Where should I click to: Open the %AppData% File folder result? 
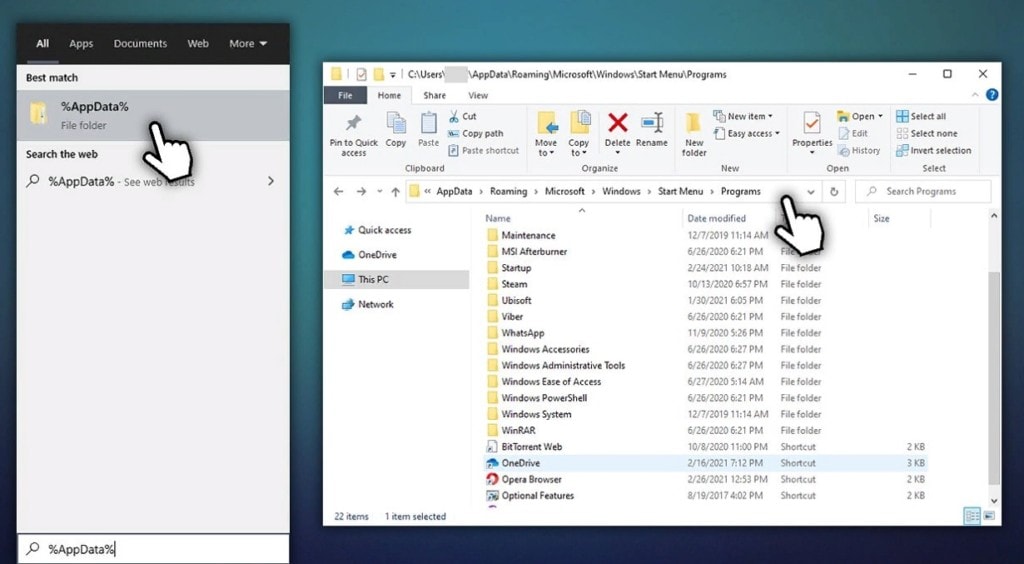(x=153, y=115)
